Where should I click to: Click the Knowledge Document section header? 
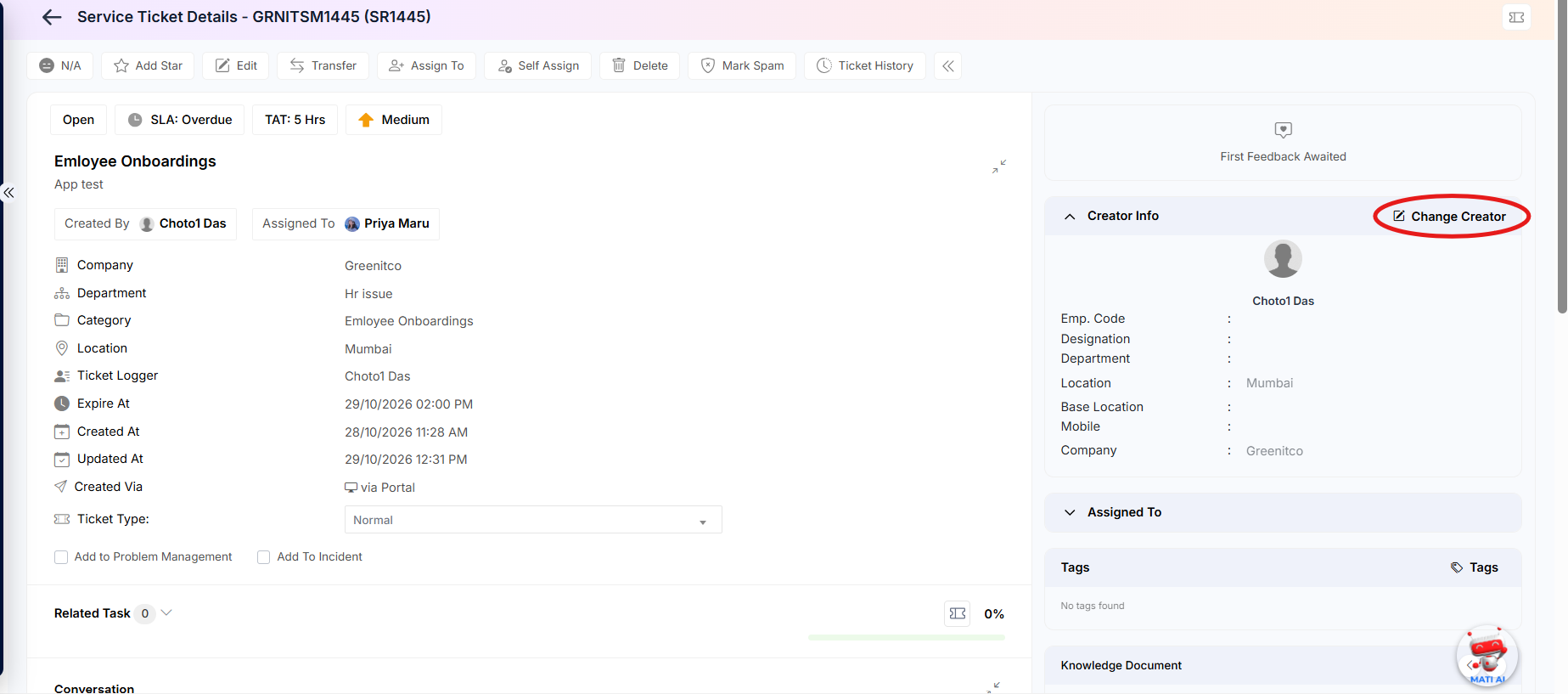click(x=1283, y=665)
